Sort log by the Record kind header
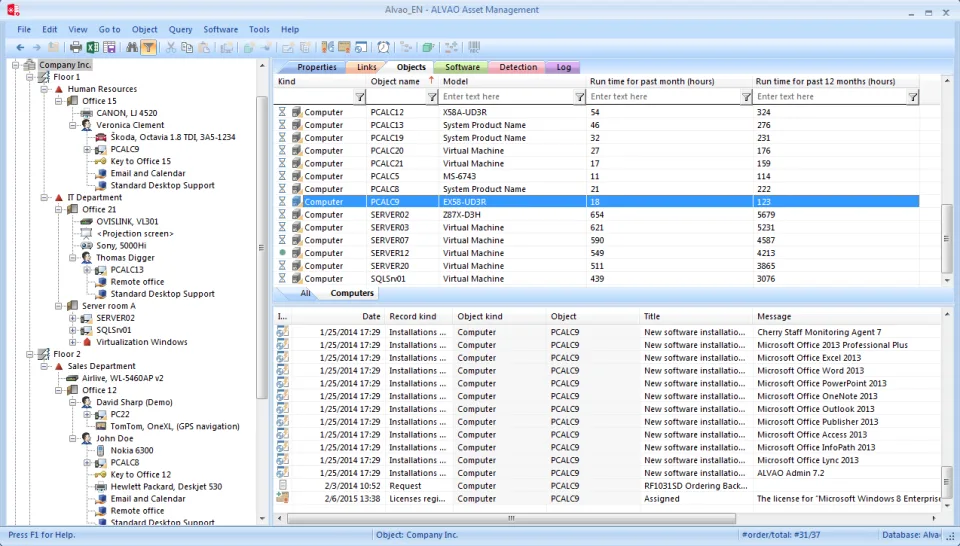 pyautogui.click(x=419, y=316)
